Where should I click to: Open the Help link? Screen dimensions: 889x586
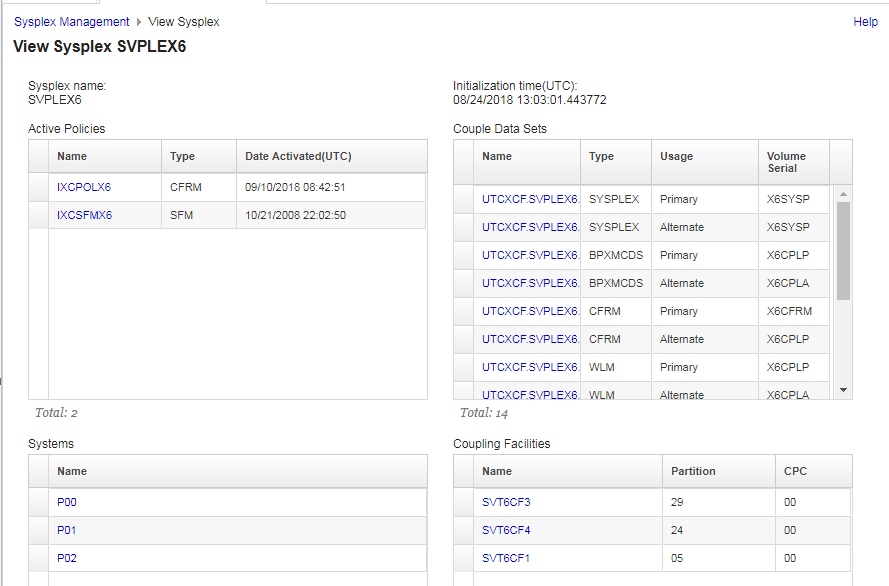tap(865, 21)
